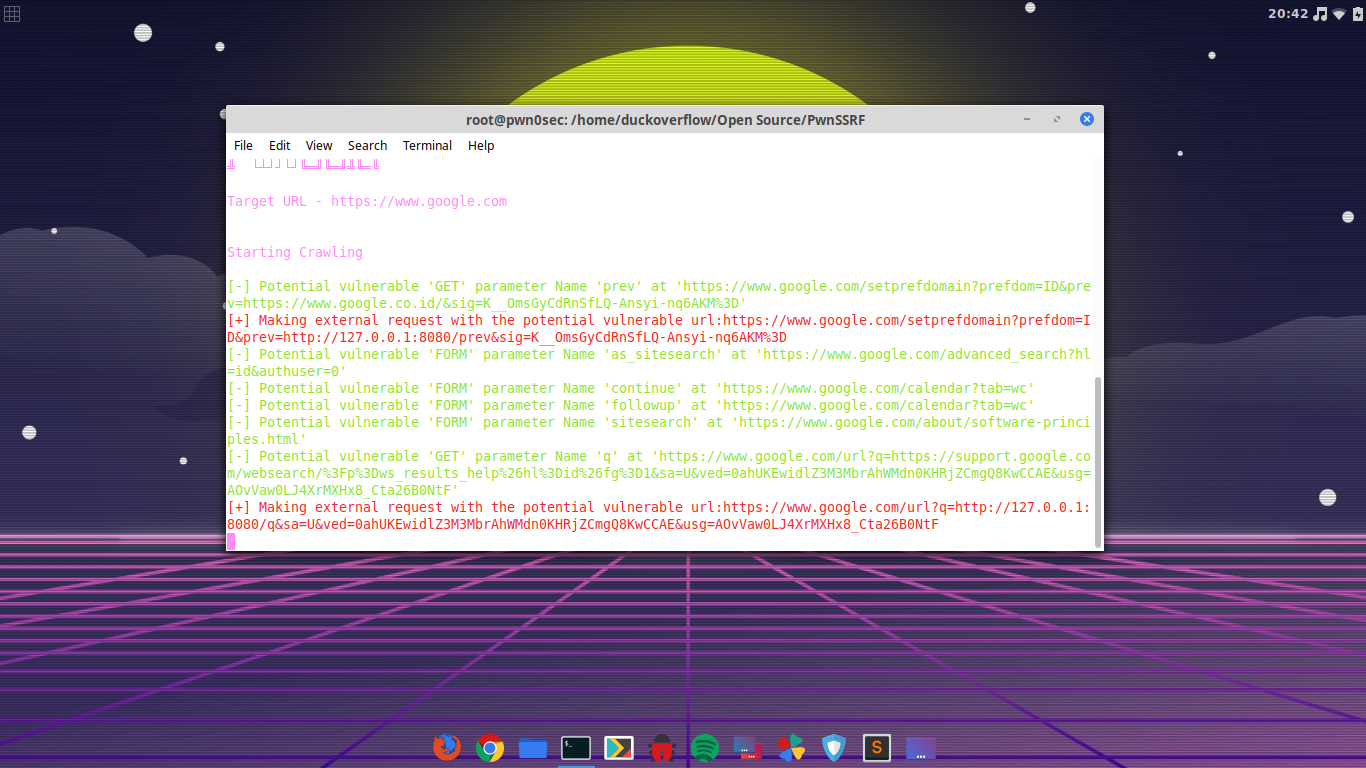
Task: Click the battery charging indicator
Action: click(x=1356, y=13)
